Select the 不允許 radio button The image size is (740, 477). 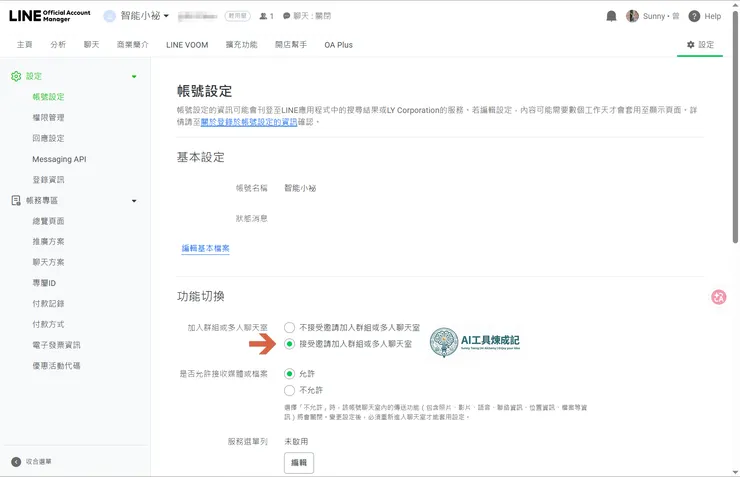coord(289,390)
